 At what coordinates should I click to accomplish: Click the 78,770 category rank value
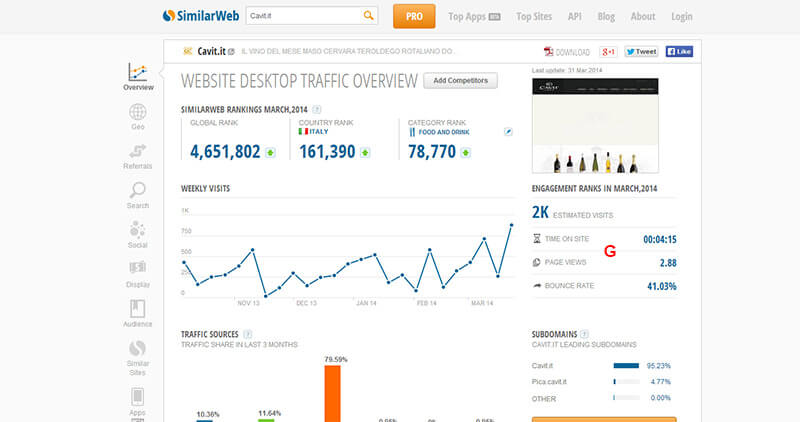(x=432, y=152)
